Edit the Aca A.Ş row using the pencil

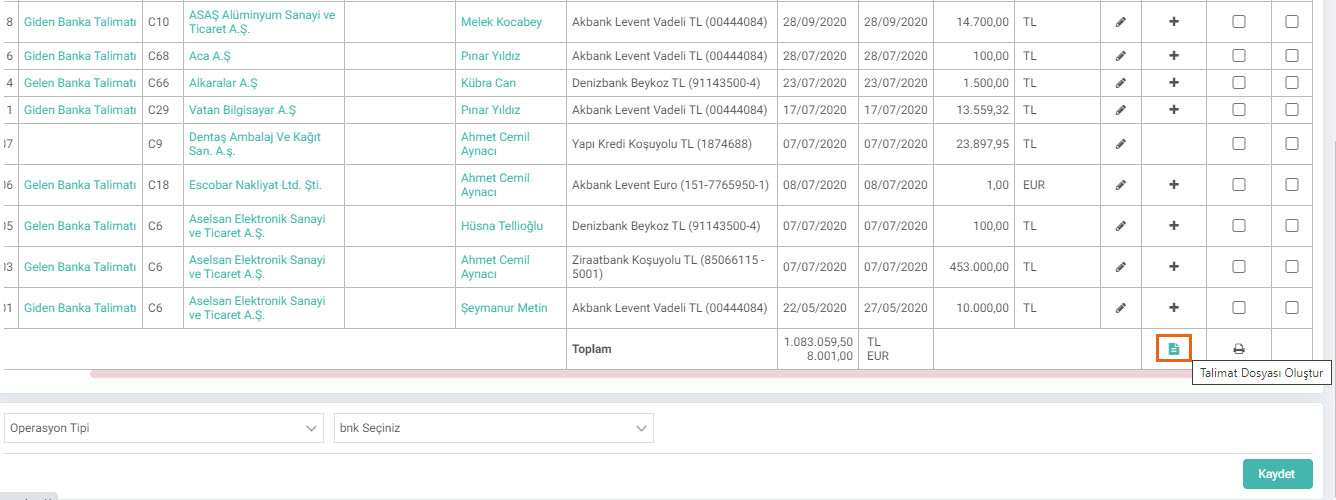[x=1121, y=56]
